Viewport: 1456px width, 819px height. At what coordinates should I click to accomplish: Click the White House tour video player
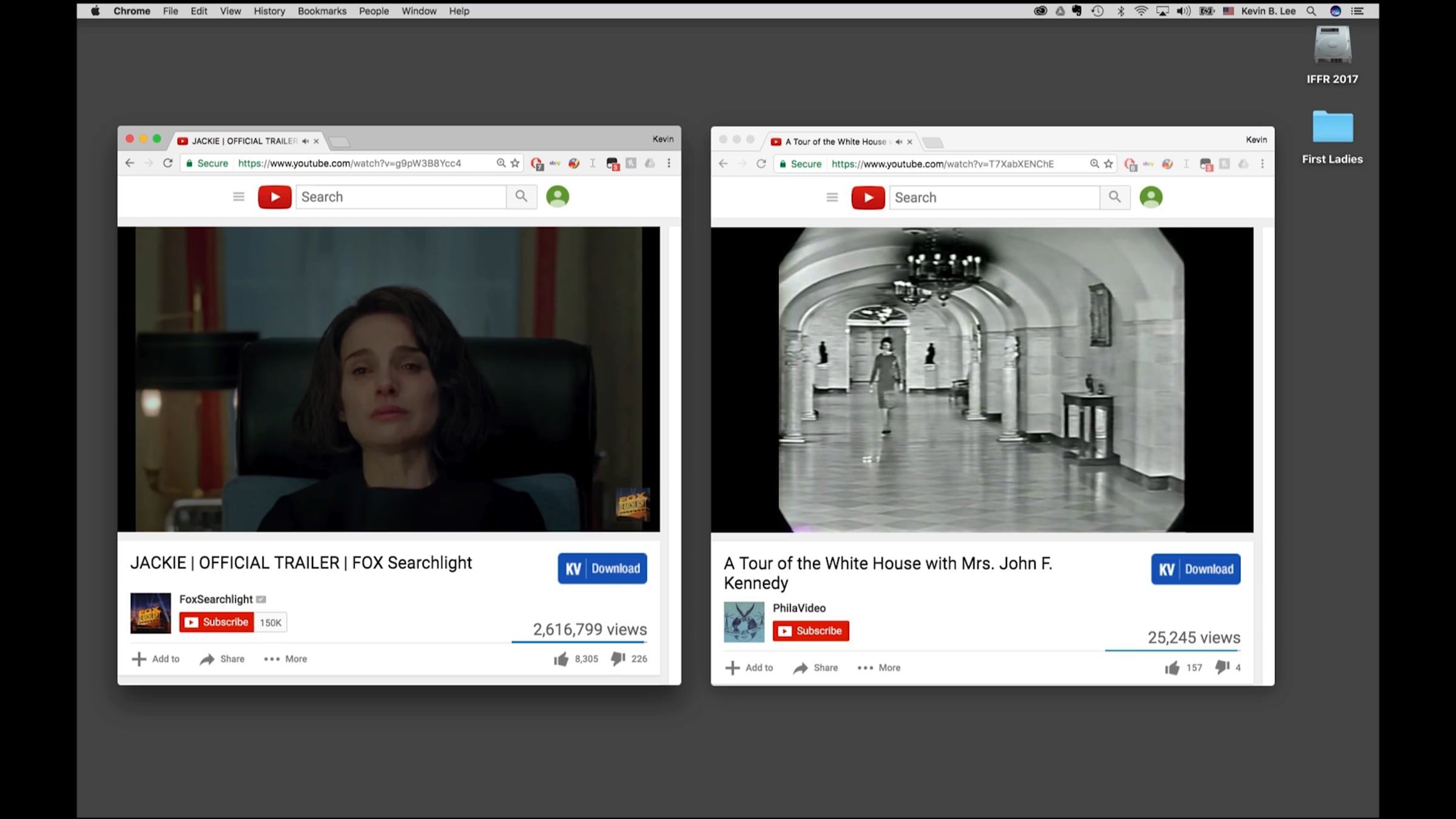(x=982, y=380)
